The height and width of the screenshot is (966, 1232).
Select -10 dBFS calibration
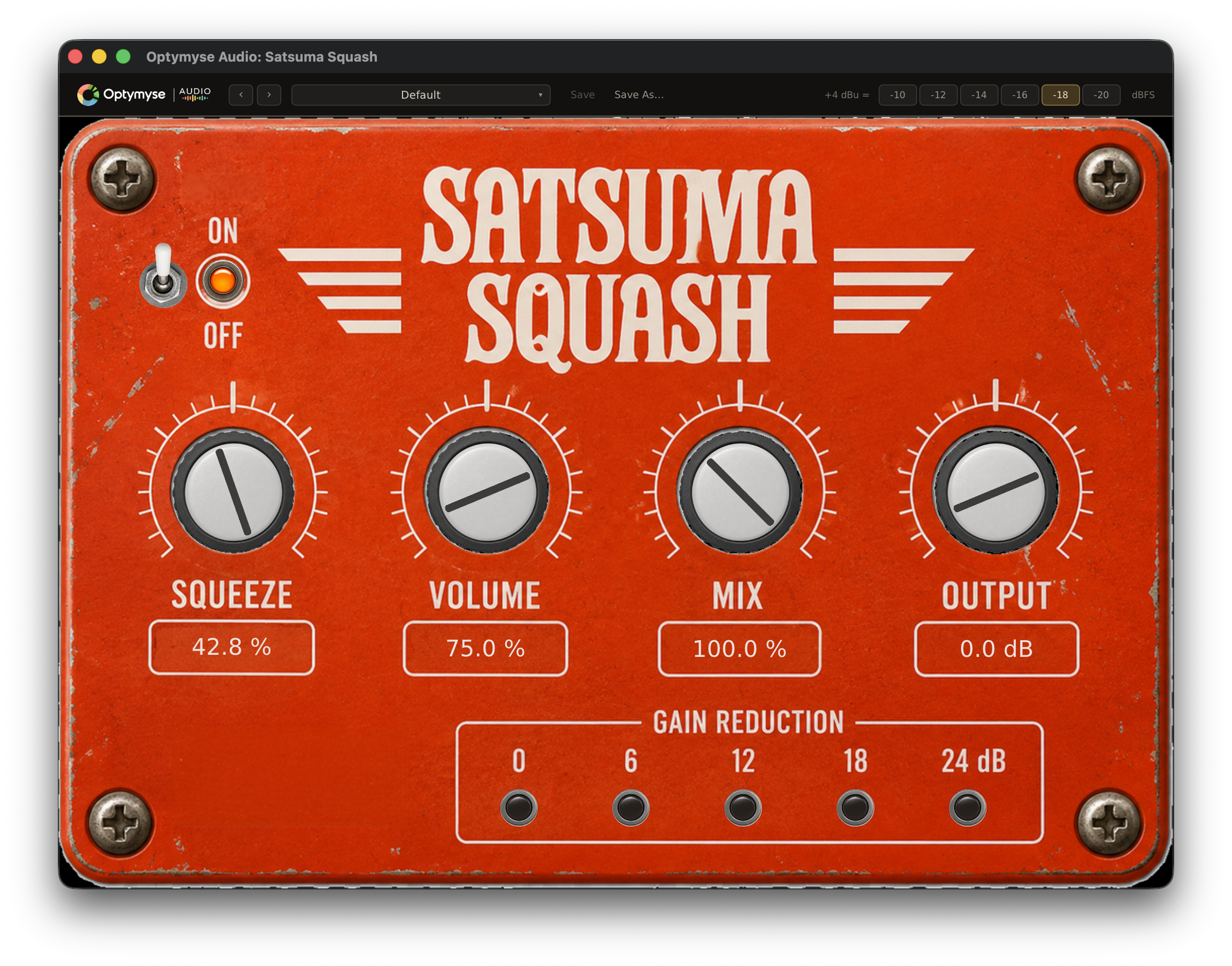(x=898, y=95)
